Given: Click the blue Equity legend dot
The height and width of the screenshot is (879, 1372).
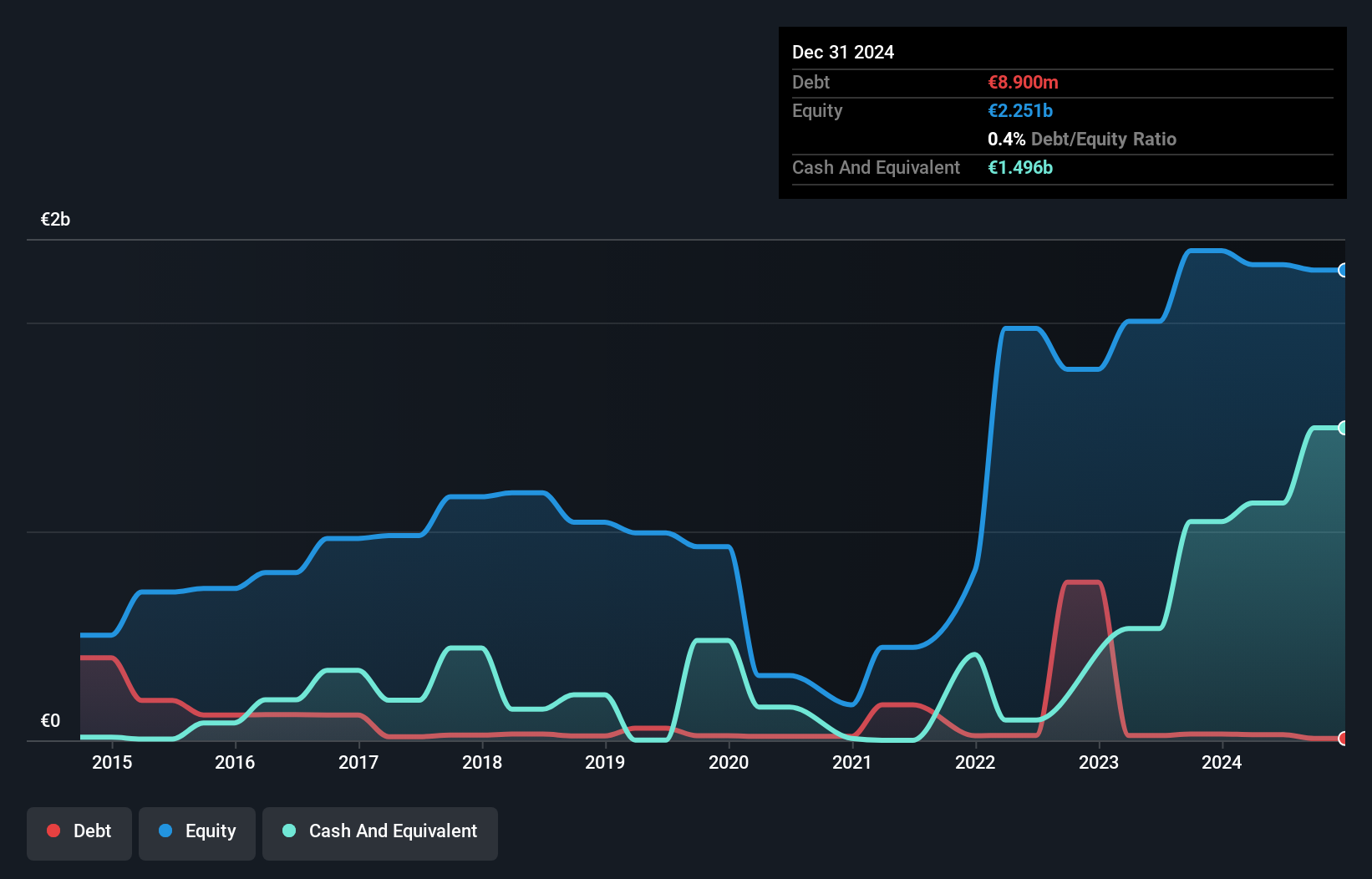Looking at the screenshot, I should [x=165, y=831].
